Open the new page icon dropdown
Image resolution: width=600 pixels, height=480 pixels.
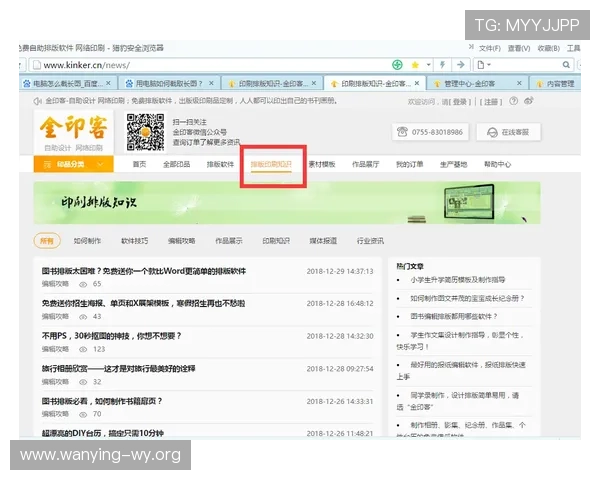tap(484, 65)
